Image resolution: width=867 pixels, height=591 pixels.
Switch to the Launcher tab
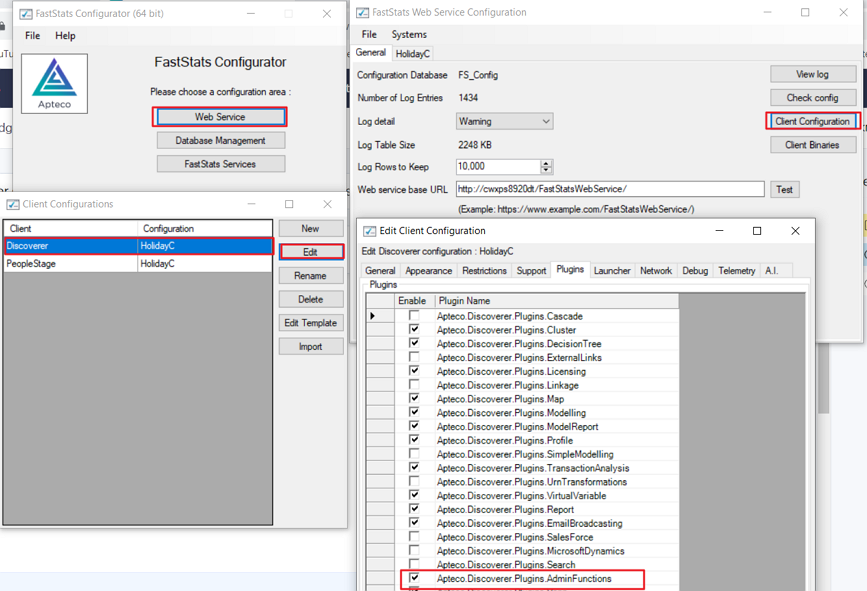click(612, 270)
